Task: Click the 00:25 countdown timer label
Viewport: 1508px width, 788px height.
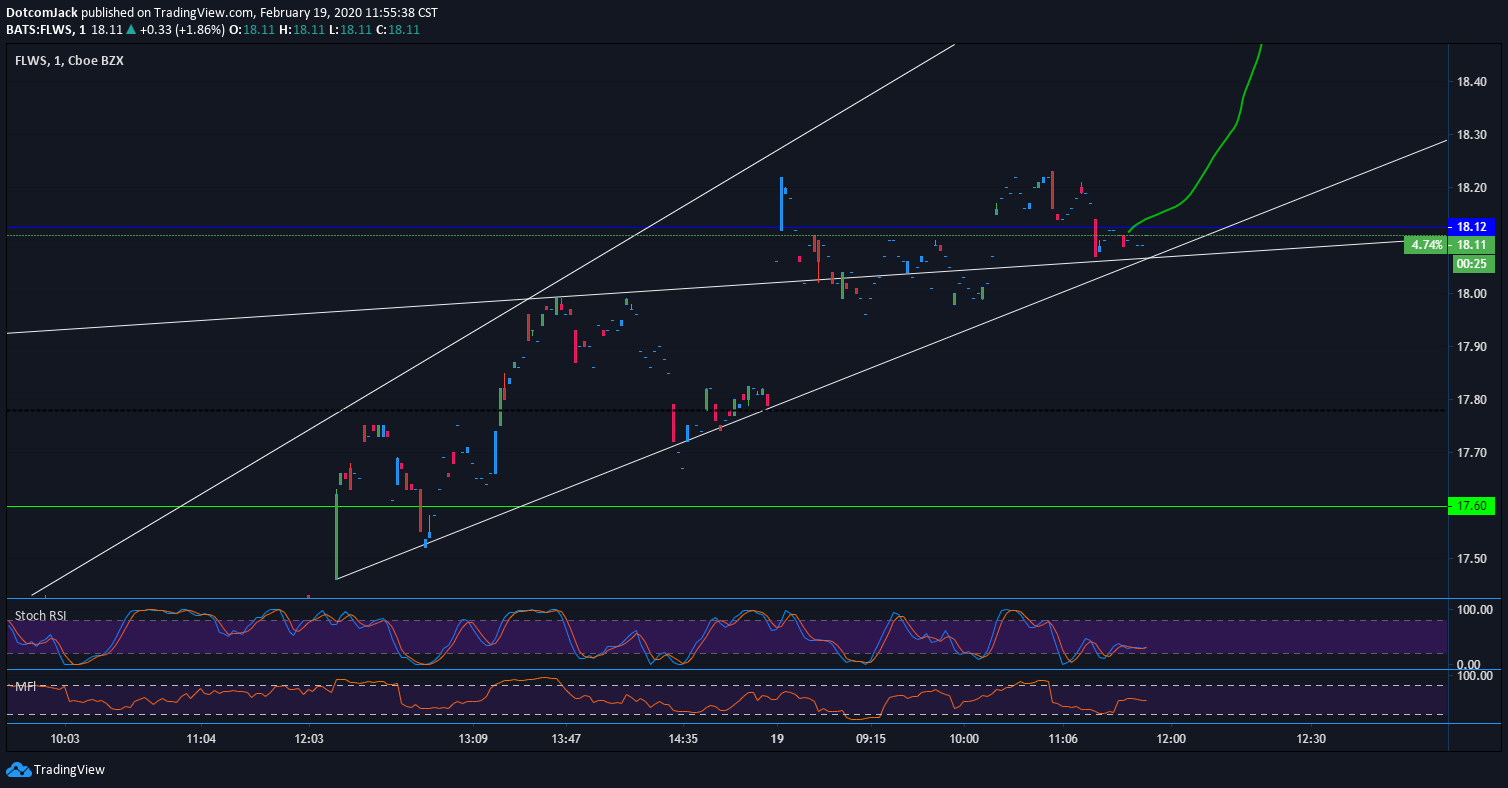Action: tap(1471, 264)
